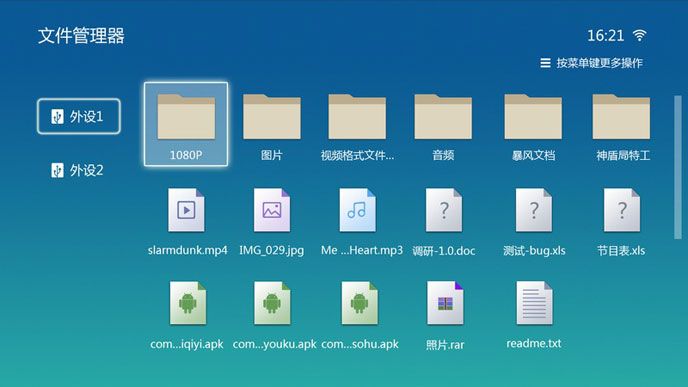Click the vertical scrollbar on the right
This screenshot has width=688, height=387.
678,167
